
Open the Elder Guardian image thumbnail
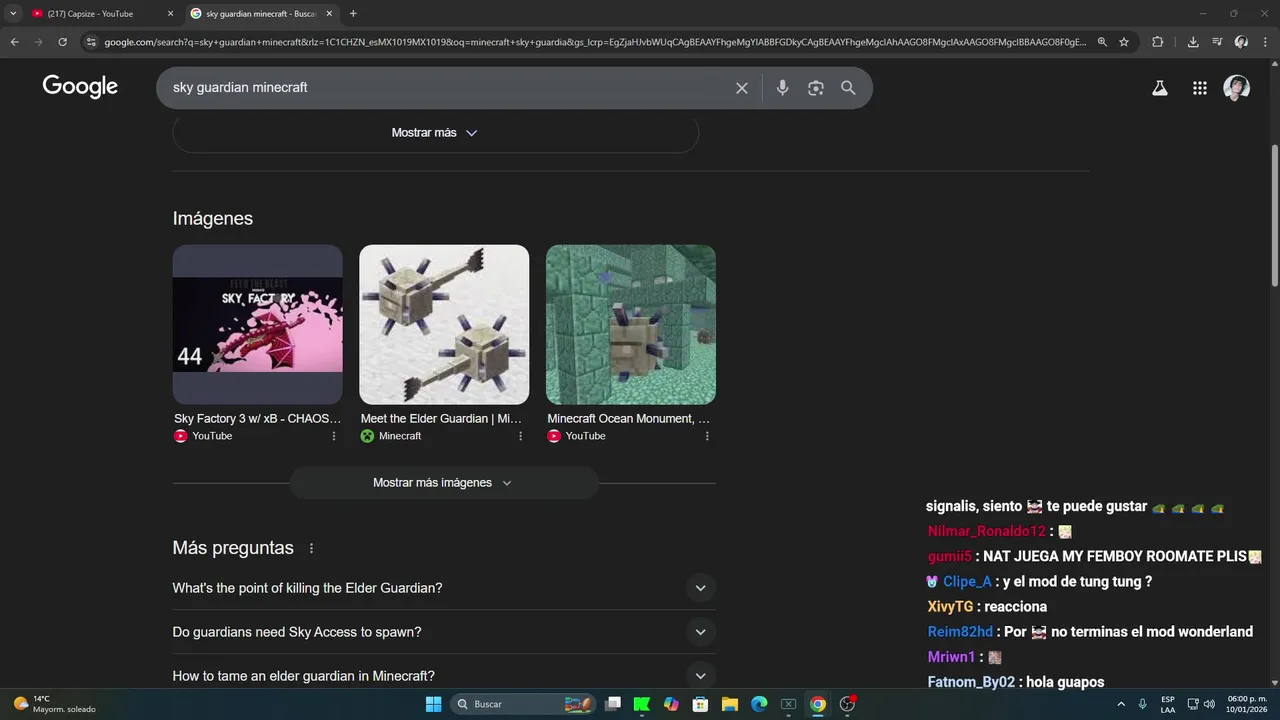(444, 325)
